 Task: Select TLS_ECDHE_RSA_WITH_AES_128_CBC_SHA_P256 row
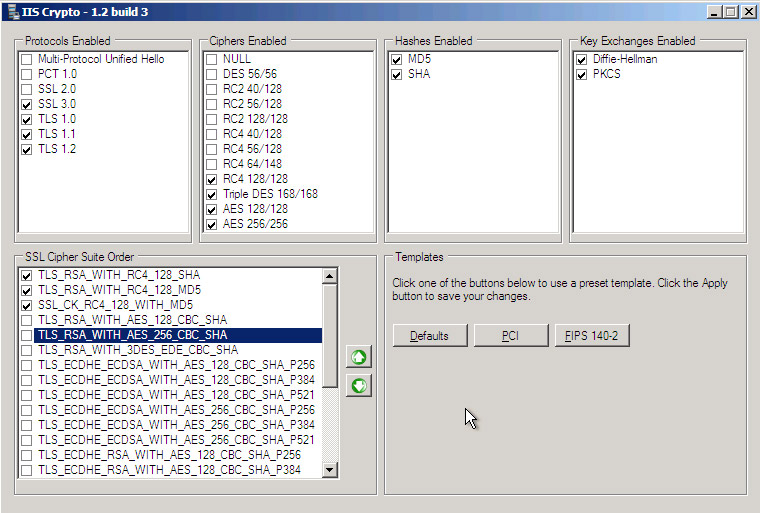click(x=170, y=455)
